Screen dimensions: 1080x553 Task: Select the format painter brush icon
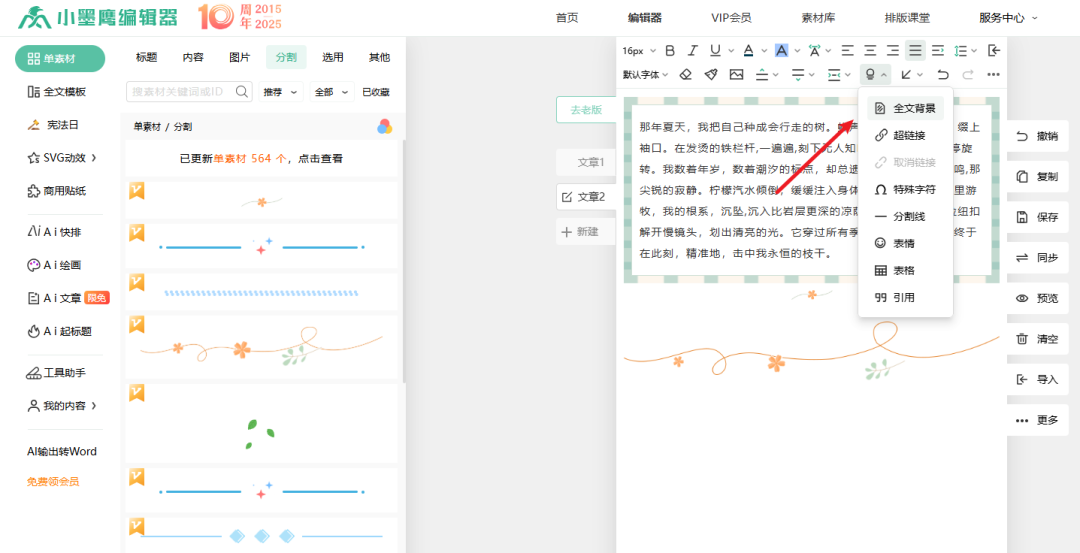coord(711,74)
